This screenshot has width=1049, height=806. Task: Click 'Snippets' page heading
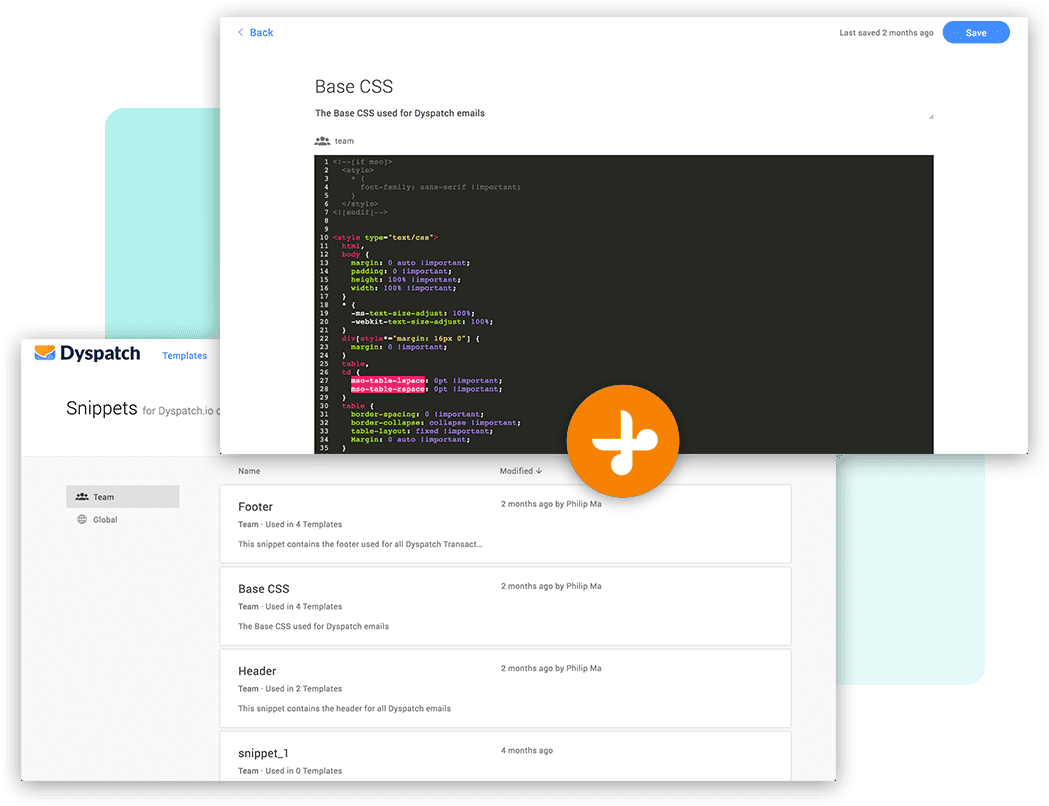point(102,408)
